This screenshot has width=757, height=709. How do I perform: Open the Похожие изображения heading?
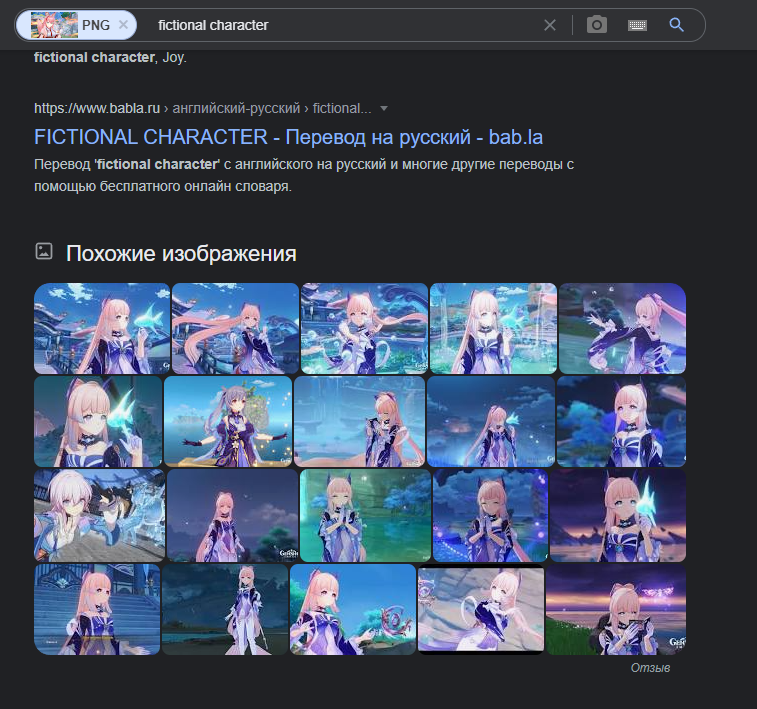click(181, 253)
